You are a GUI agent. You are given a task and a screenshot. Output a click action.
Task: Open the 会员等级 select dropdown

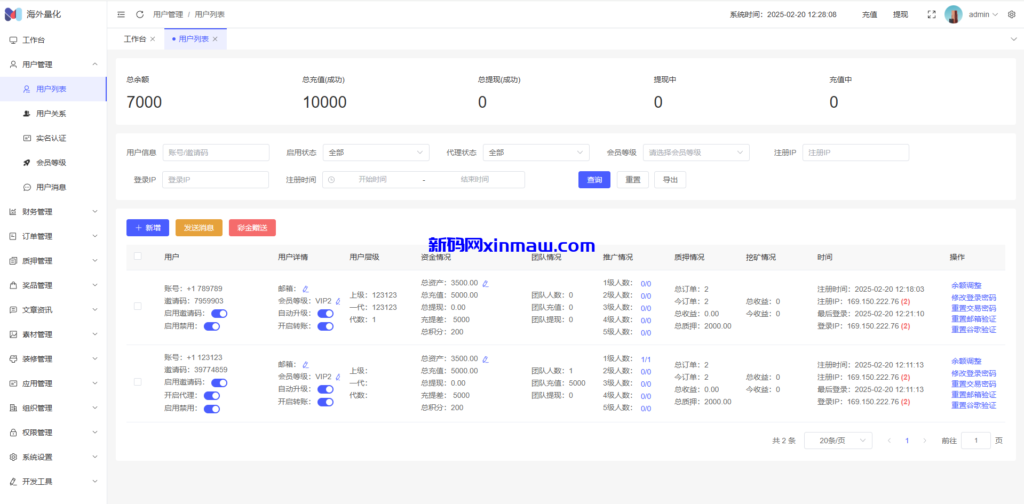[x=696, y=153]
